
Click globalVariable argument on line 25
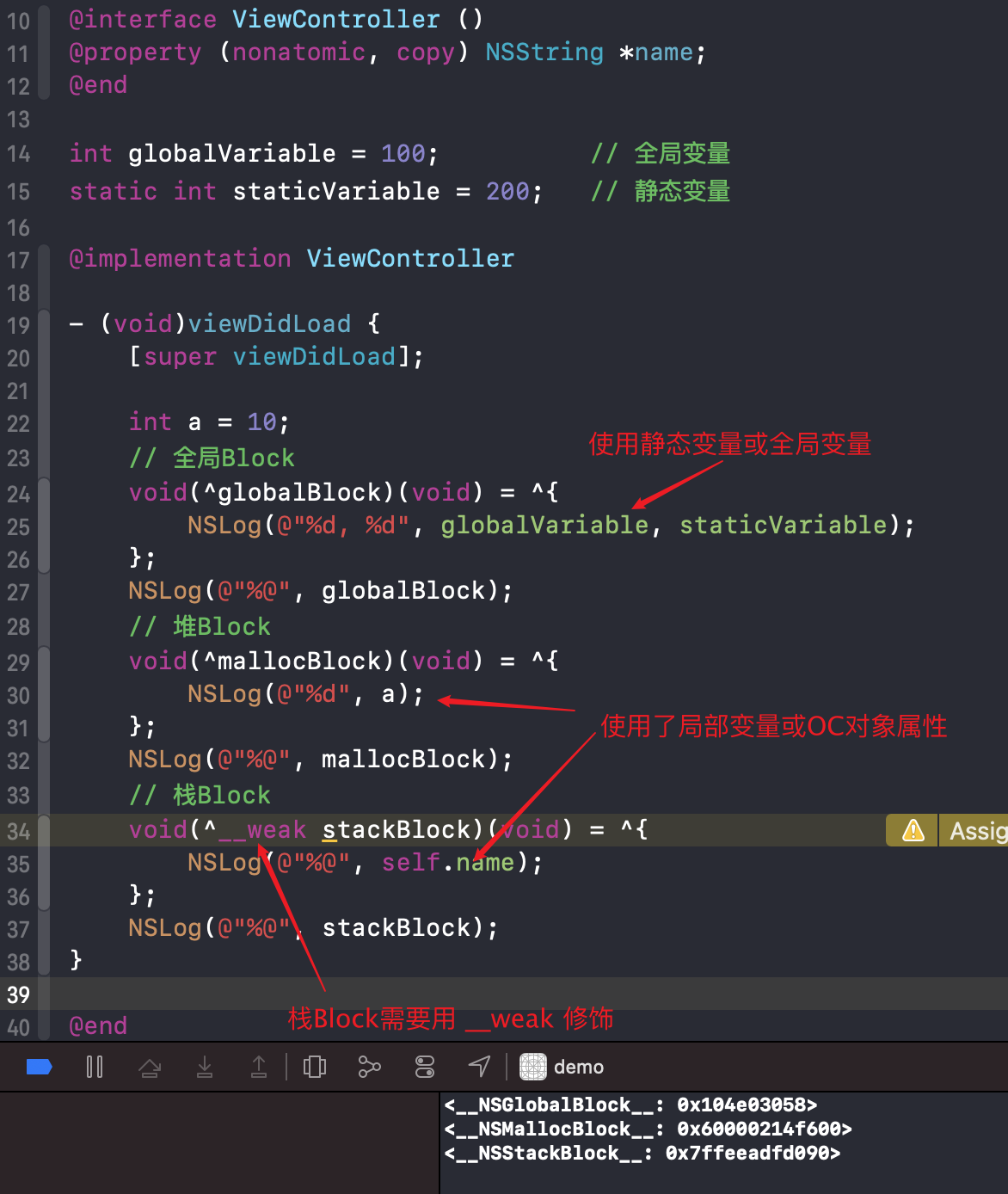[x=544, y=525]
